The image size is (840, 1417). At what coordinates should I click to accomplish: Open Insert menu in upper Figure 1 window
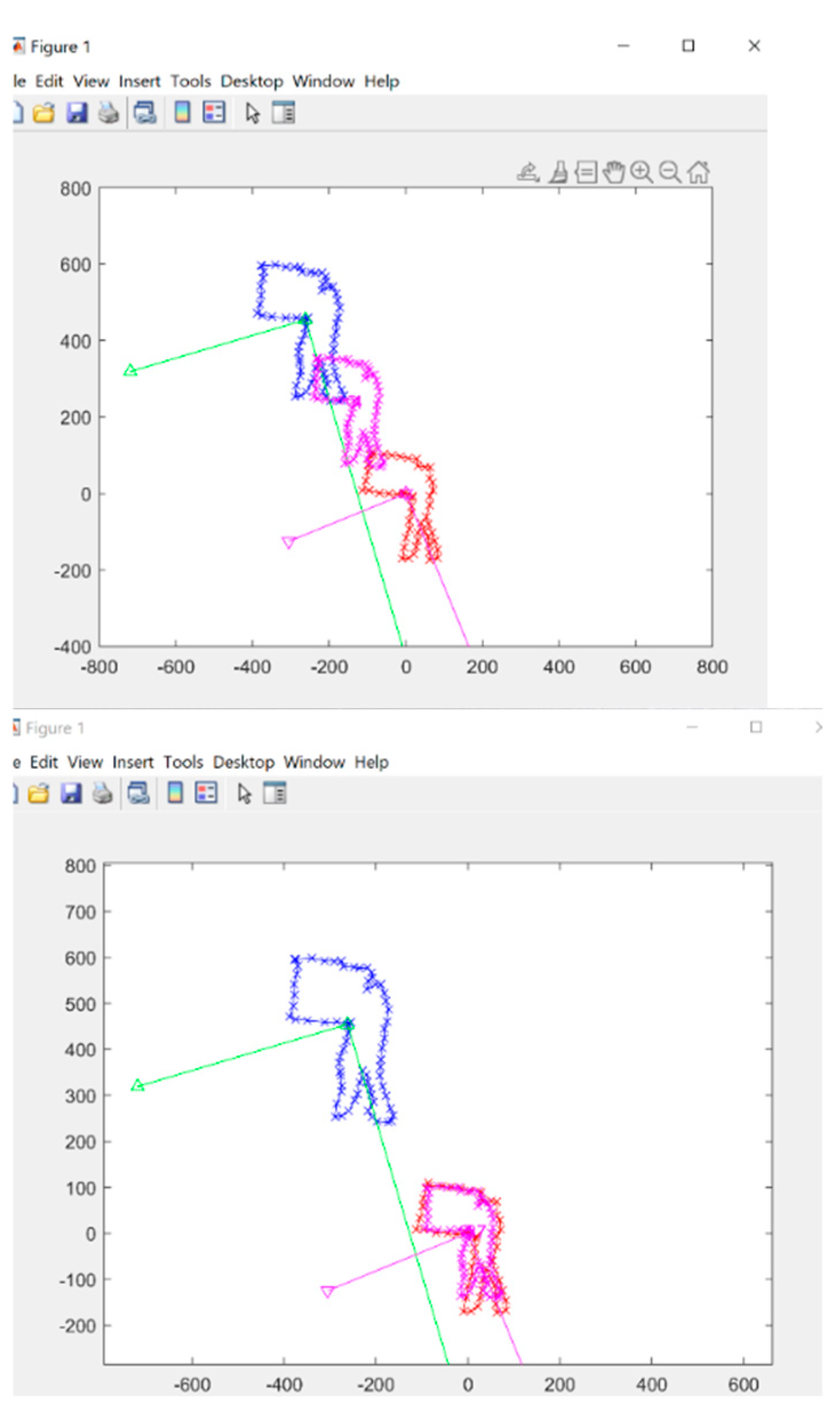[x=139, y=81]
